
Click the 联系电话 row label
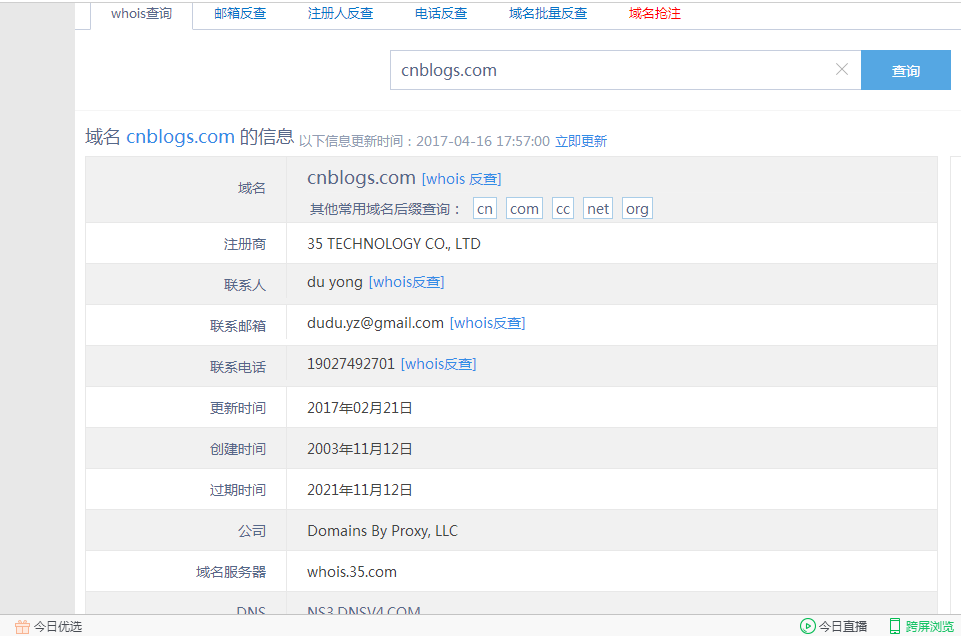tap(238, 367)
